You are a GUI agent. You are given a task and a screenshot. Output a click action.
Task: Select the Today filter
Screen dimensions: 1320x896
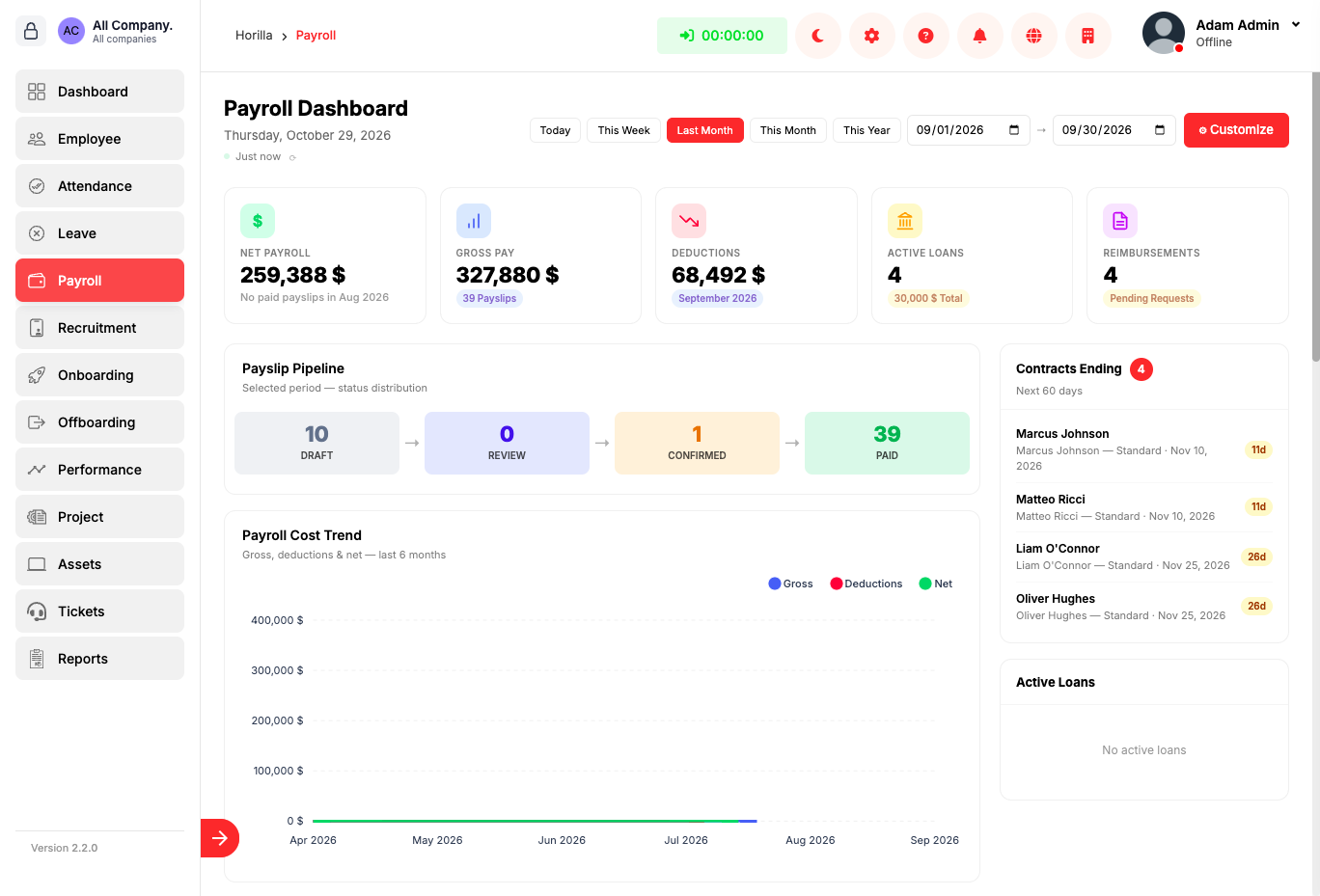(x=555, y=130)
